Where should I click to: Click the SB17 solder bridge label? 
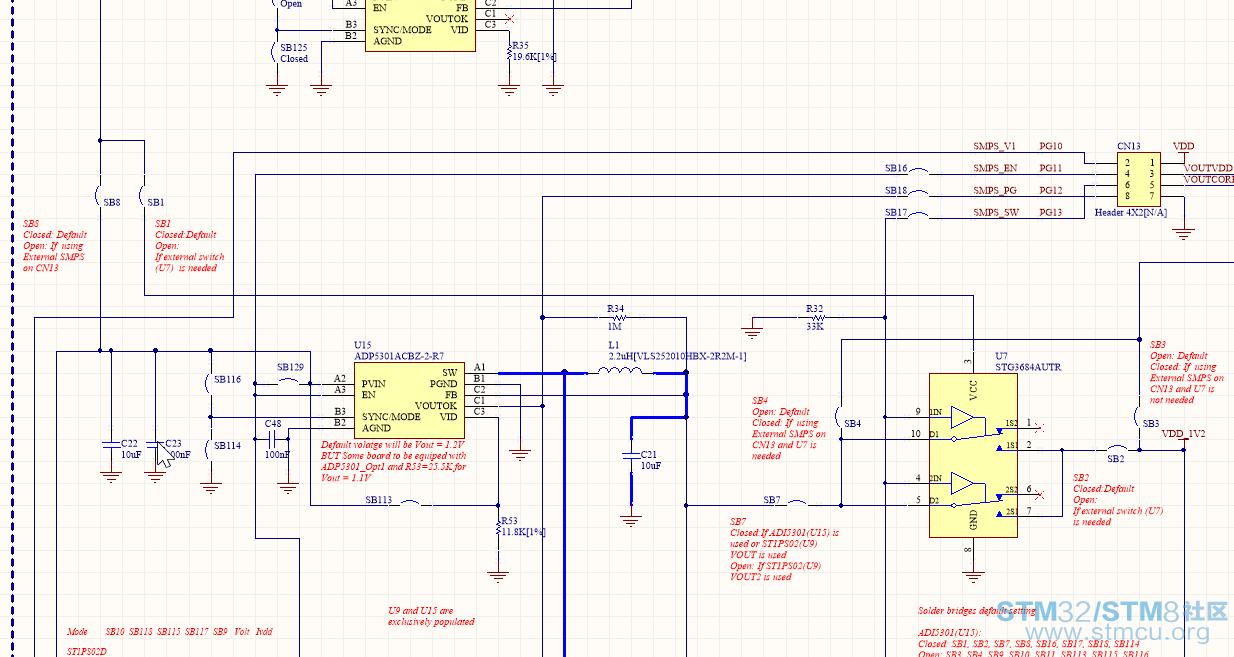(x=896, y=213)
